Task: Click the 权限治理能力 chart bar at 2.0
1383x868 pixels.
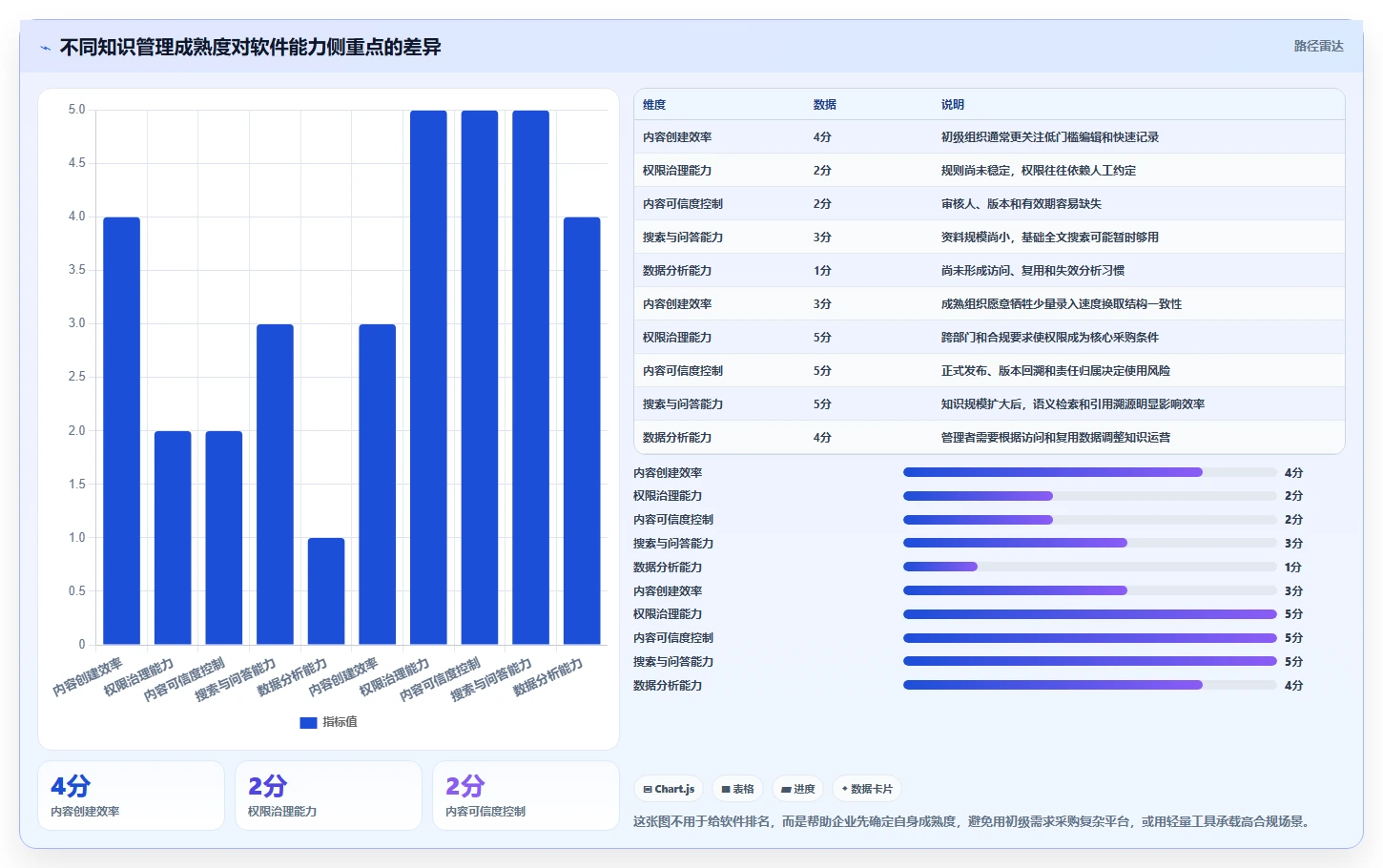Action: (x=173, y=538)
